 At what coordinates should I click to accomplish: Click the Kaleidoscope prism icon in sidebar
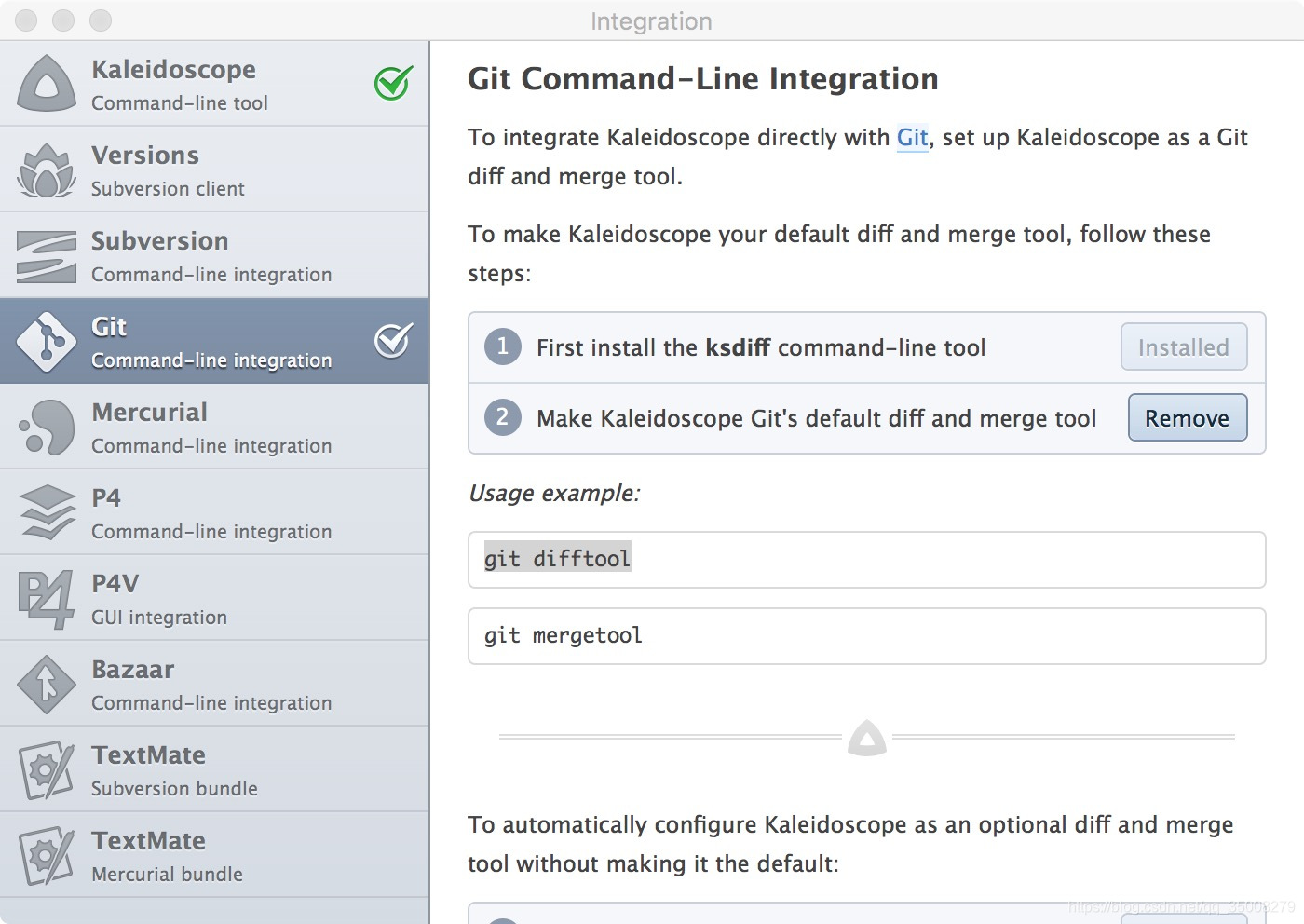[47, 83]
